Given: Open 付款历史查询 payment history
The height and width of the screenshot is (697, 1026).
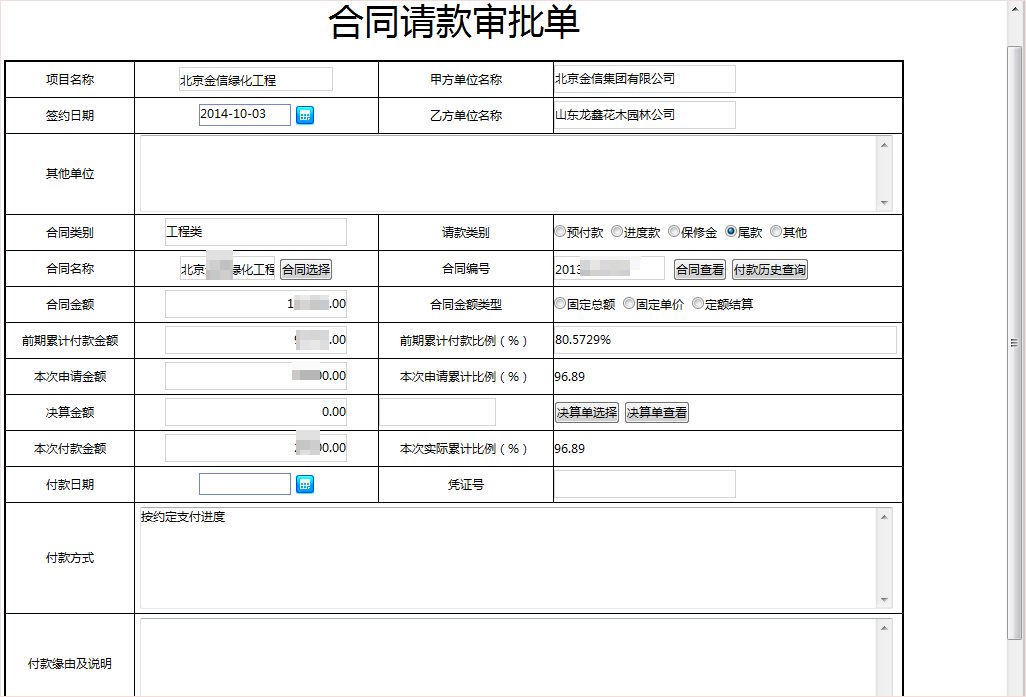Looking at the screenshot, I should (769, 269).
